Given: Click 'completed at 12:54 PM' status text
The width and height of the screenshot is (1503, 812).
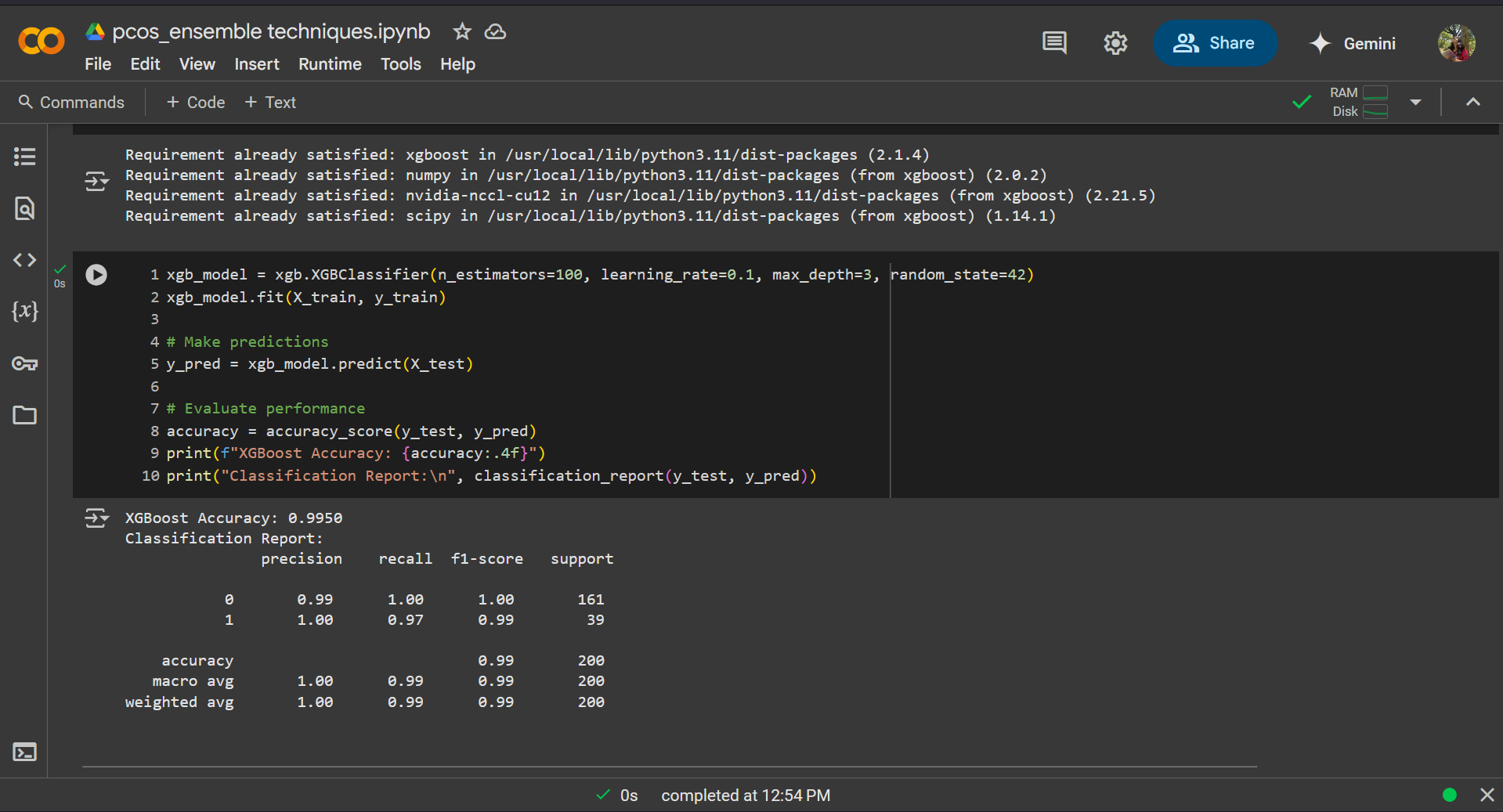Looking at the screenshot, I should click(746, 796).
